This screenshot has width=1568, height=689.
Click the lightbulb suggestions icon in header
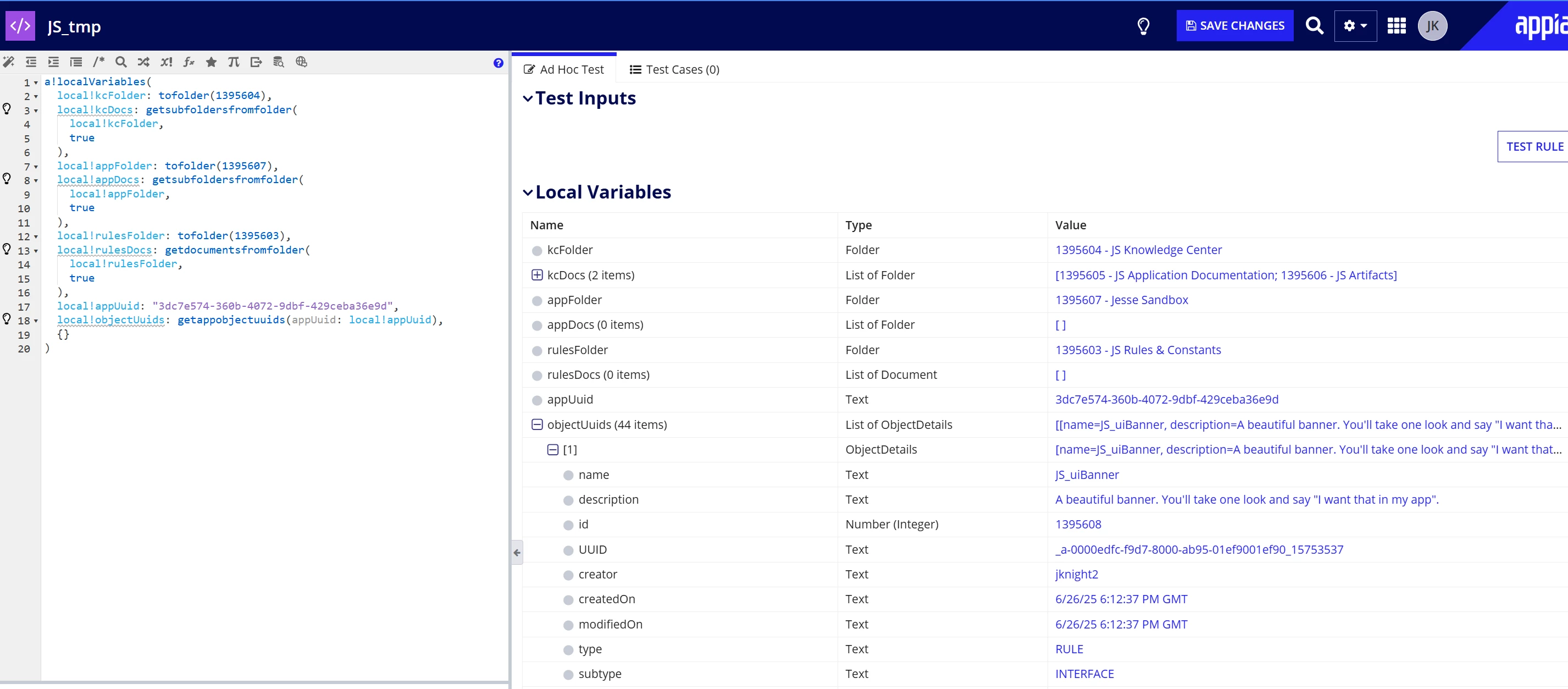[1144, 26]
